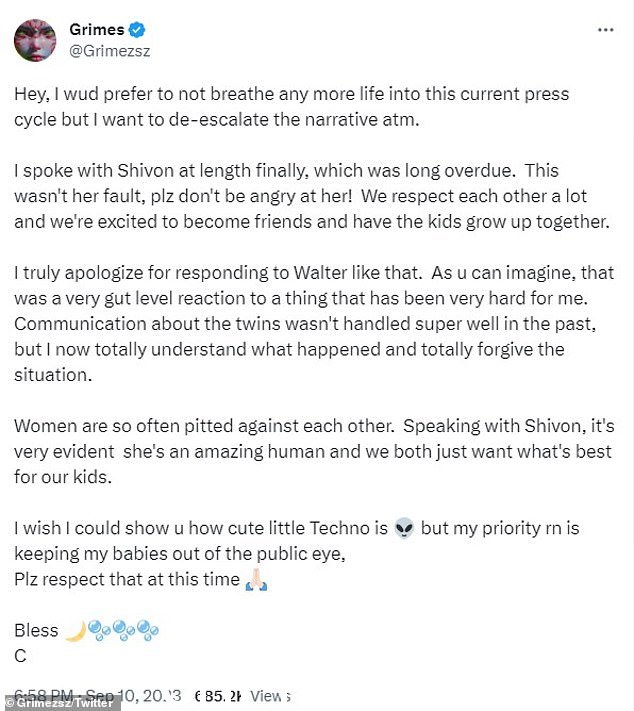Click the Grimezsz/Twitter copyright watermark
The width and height of the screenshot is (634, 711).
(x=61, y=703)
